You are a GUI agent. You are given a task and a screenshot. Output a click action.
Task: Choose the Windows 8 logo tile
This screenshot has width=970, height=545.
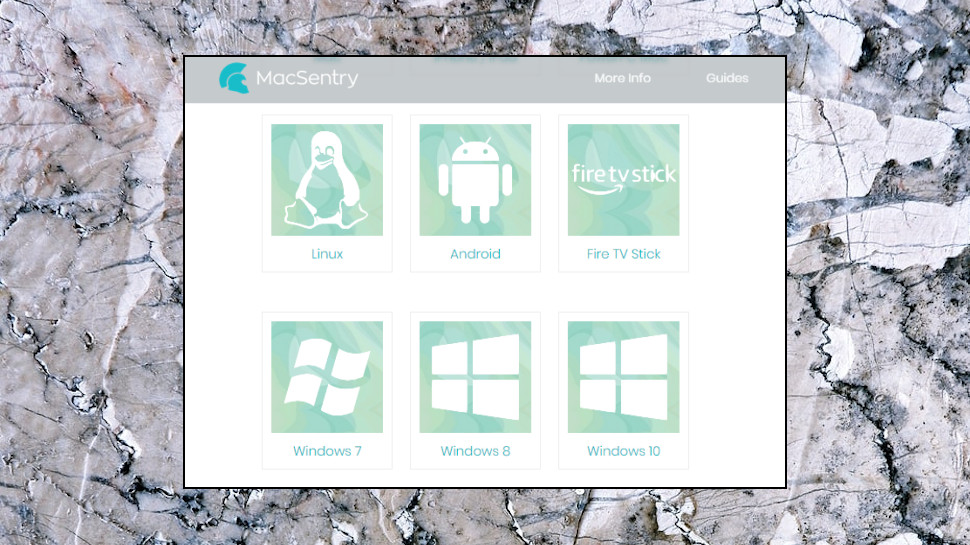475,377
